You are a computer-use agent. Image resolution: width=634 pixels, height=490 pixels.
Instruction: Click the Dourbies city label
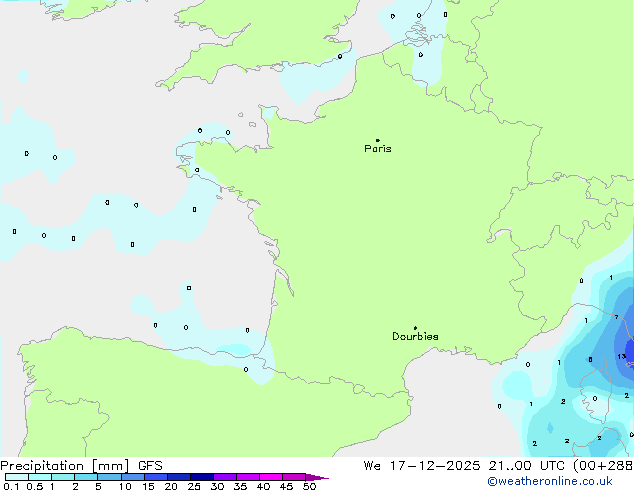(x=415, y=336)
